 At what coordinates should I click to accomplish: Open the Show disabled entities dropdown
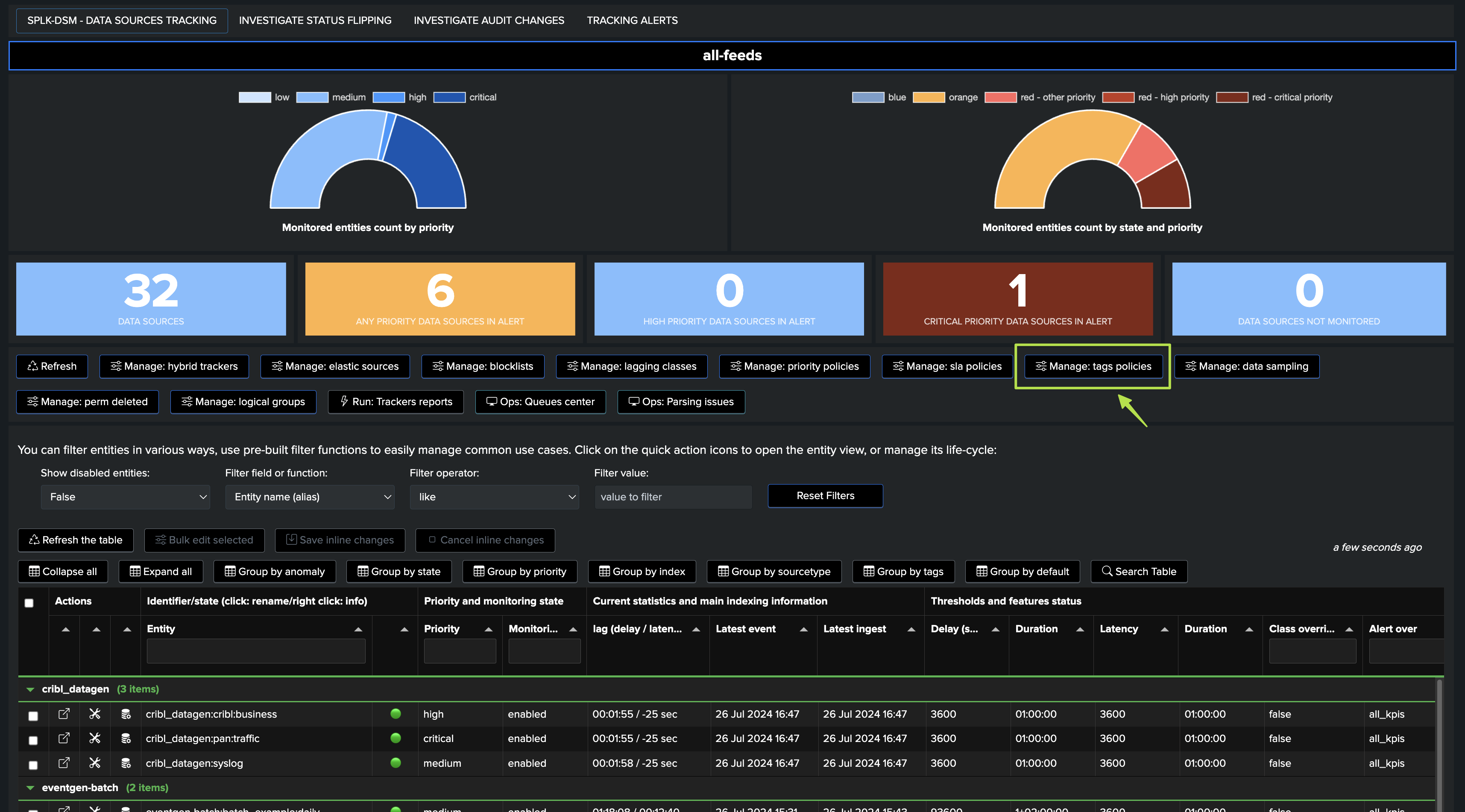tap(125, 497)
